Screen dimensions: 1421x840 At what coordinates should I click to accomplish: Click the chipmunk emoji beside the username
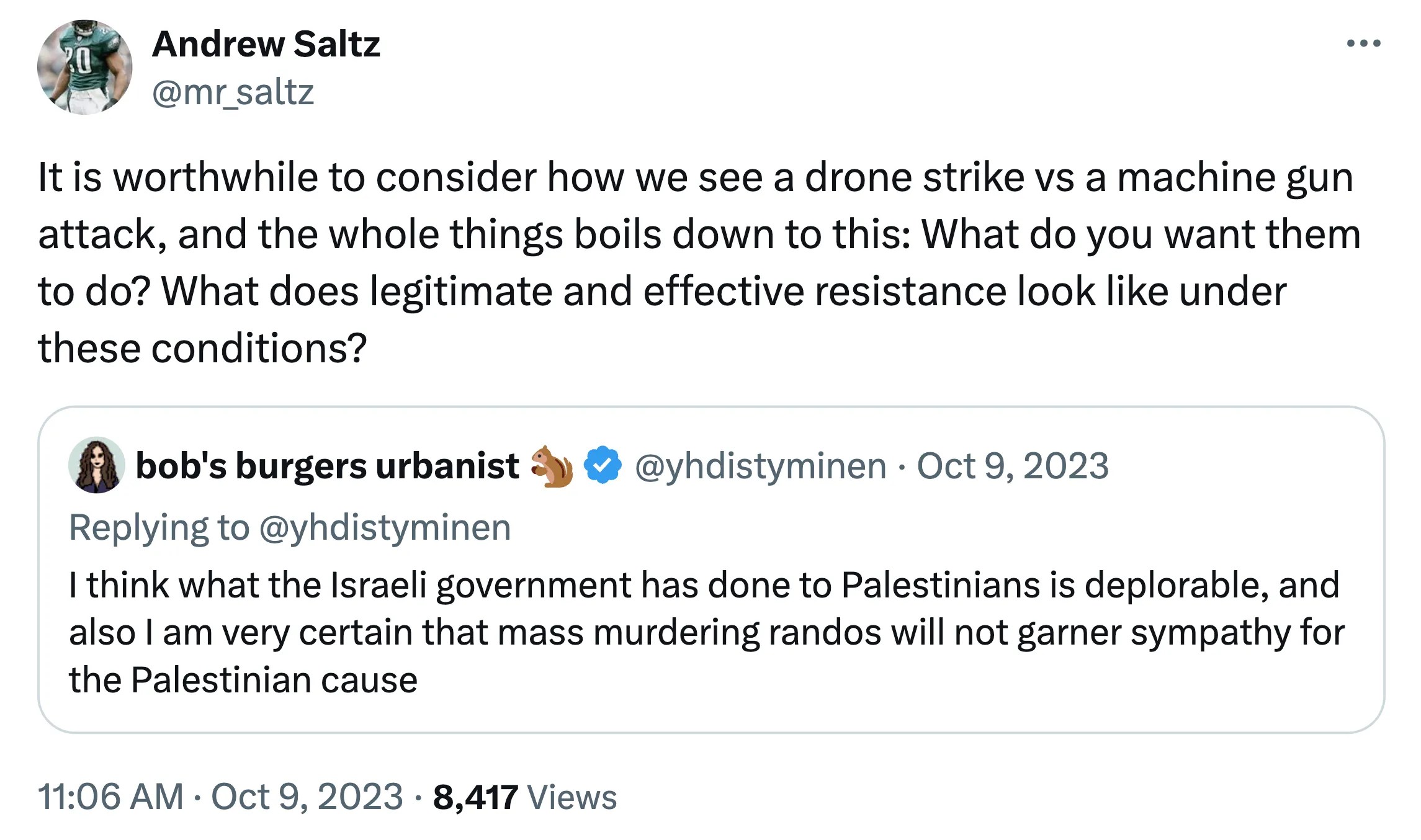551,467
